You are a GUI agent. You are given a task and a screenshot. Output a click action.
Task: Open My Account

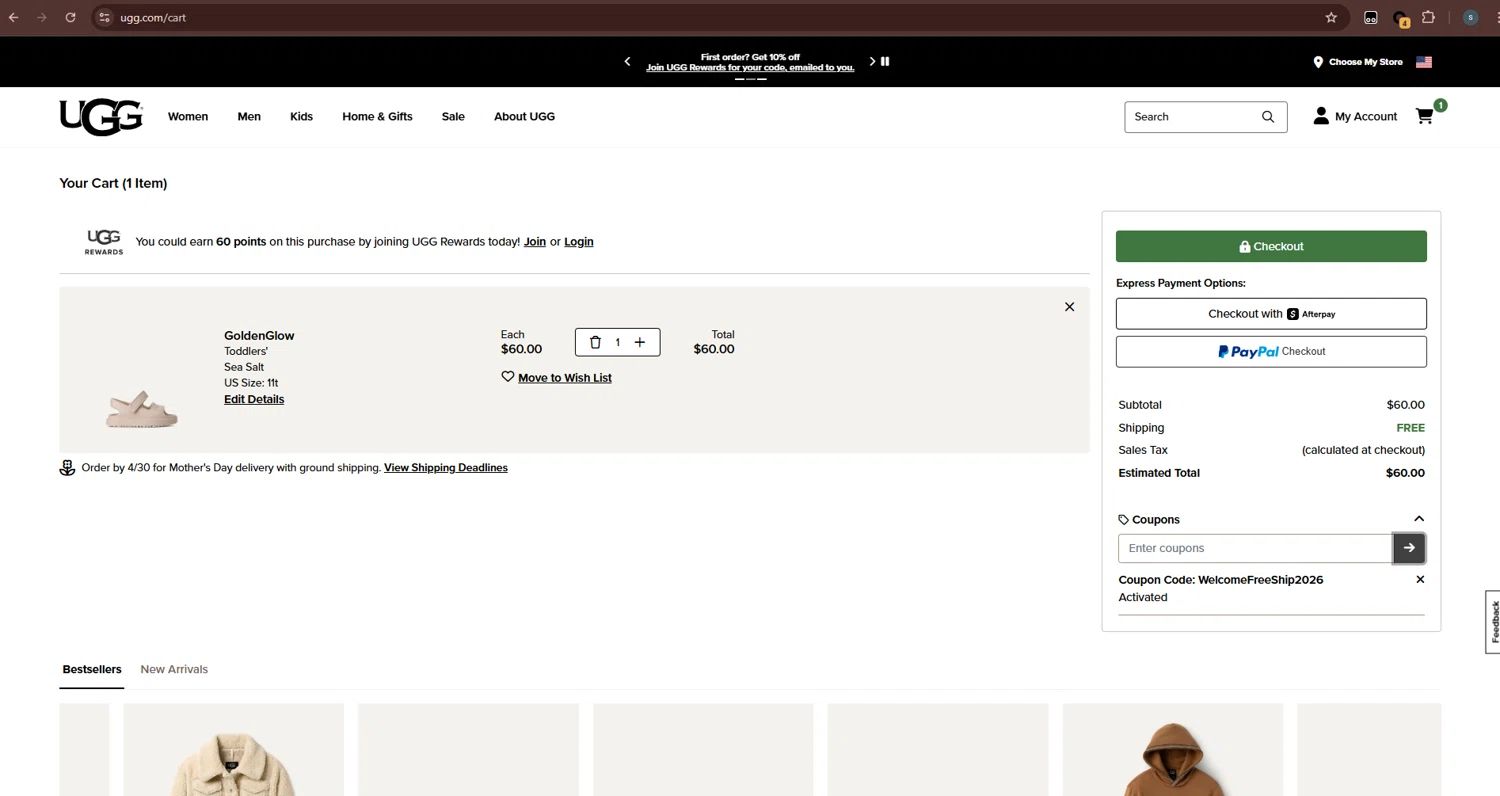pyautogui.click(x=1355, y=116)
